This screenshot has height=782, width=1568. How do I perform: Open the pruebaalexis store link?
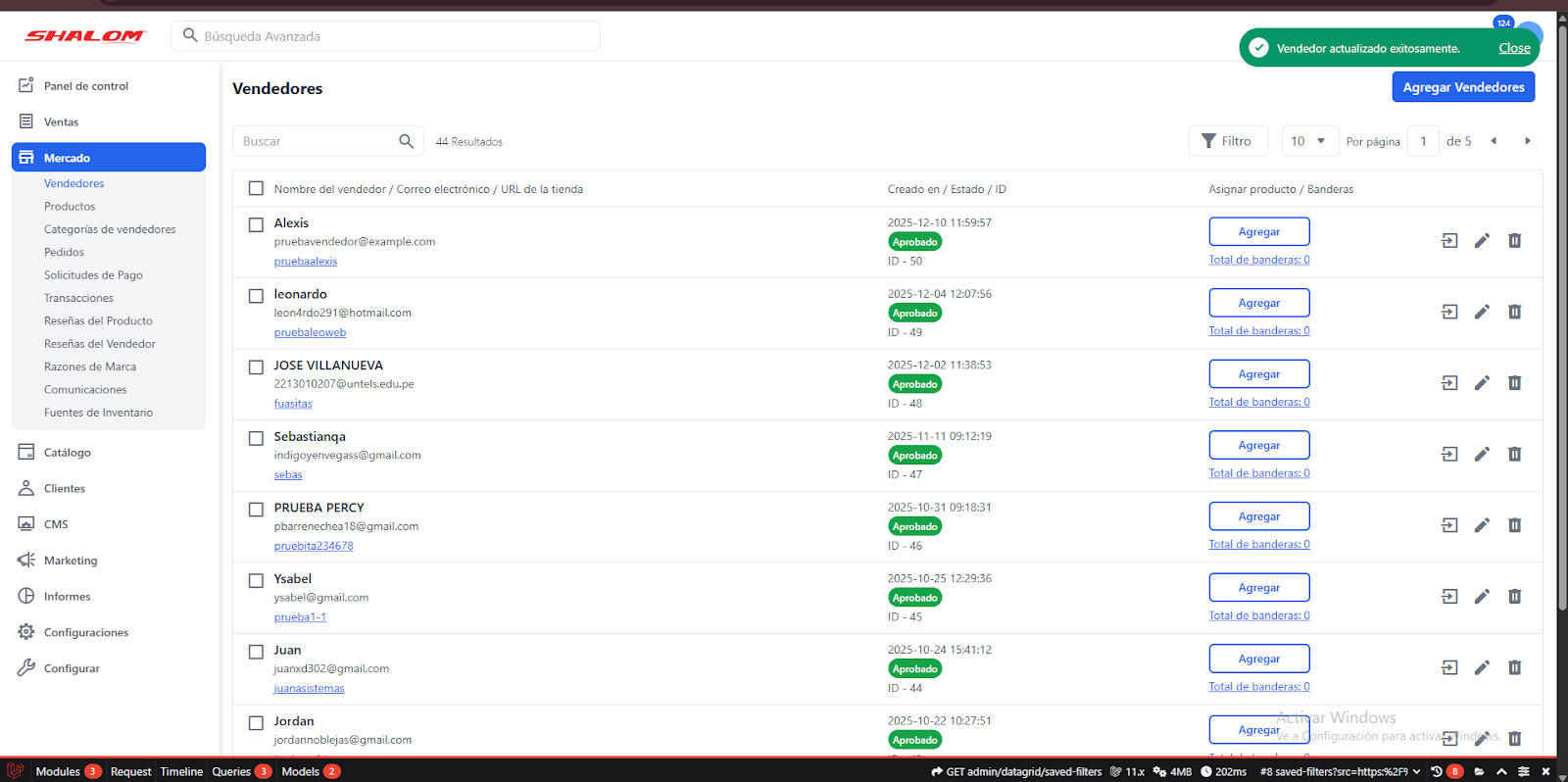click(305, 262)
